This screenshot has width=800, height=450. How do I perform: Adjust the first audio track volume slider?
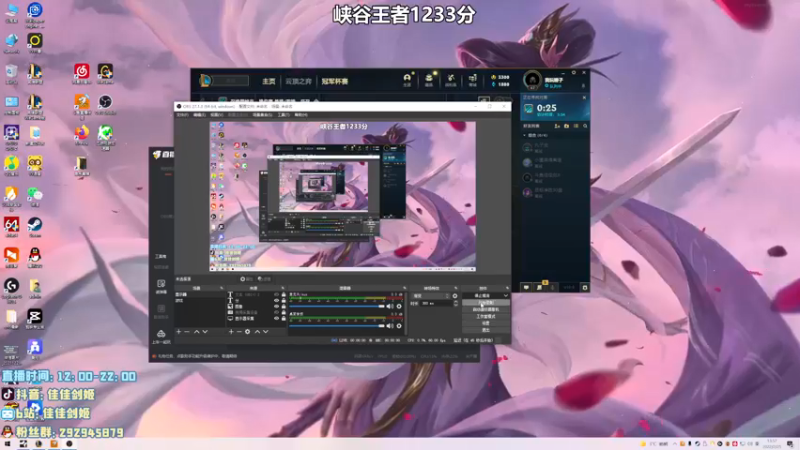pos(337,306)
